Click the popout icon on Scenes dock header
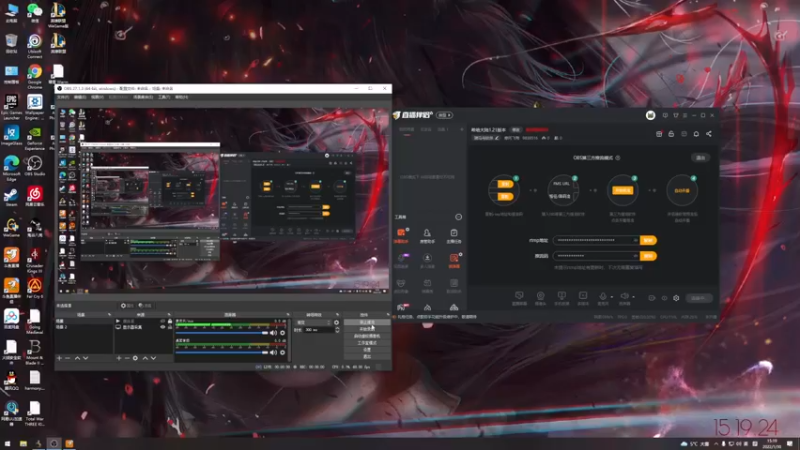The image size is (800, 450). [109, 315]
